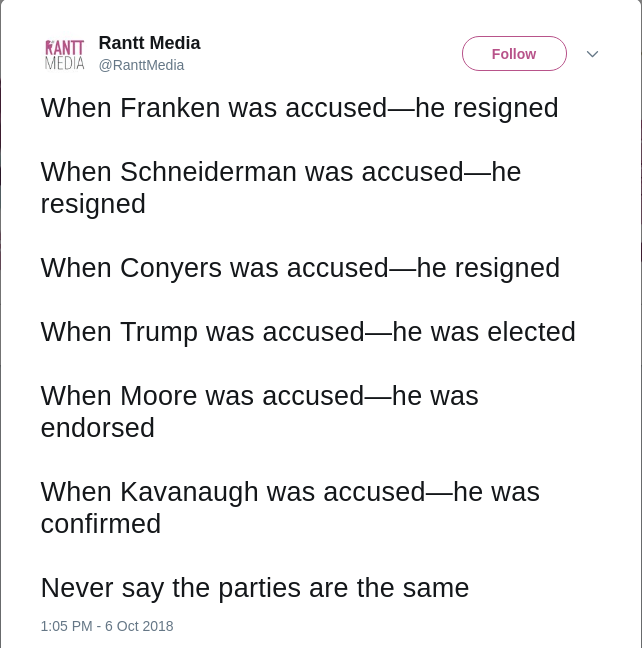Open the tweet options chevron menu
Screen dimensions: 642x648
pyautogui.click(x=592, y=54)
